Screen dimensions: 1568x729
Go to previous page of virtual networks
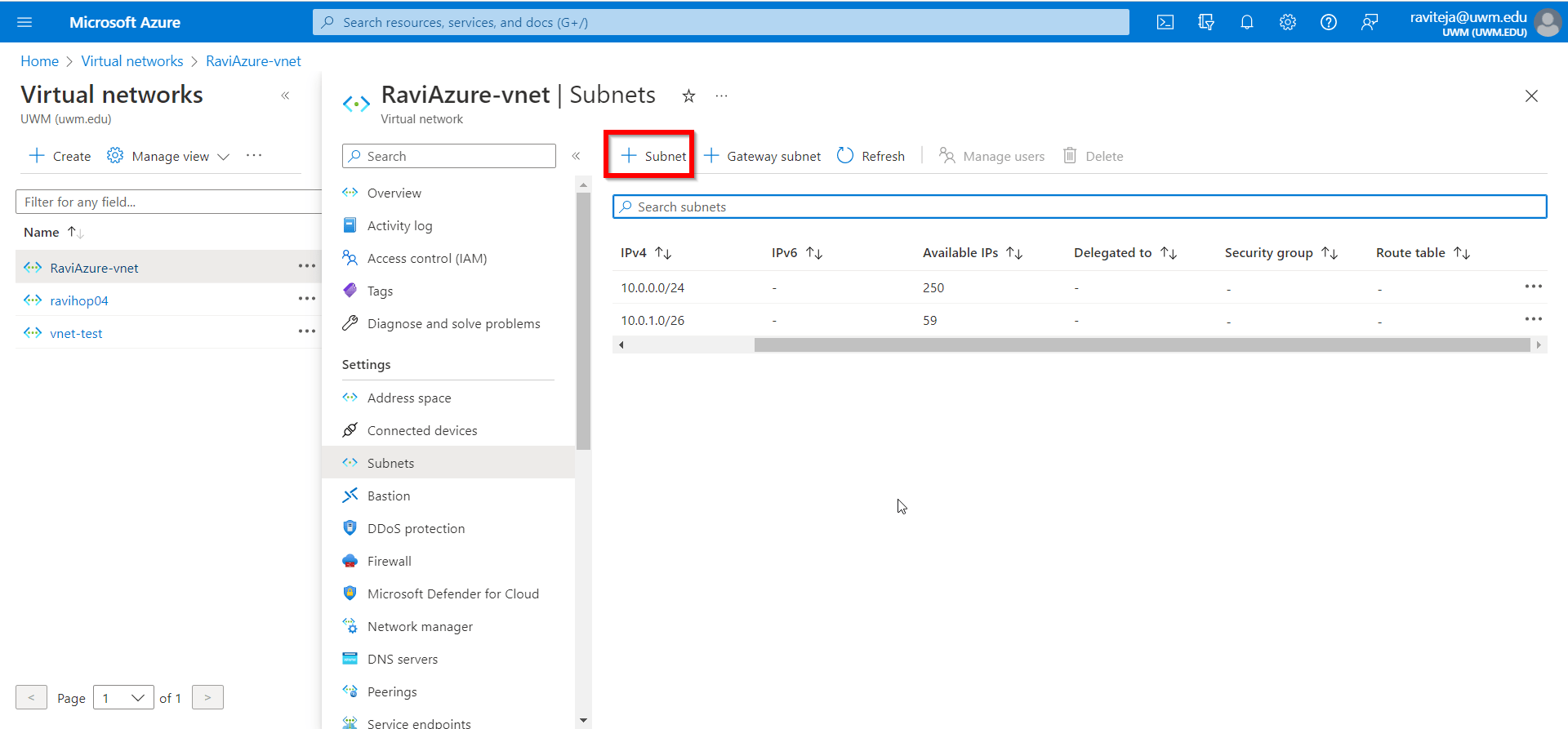click(31, 697)
